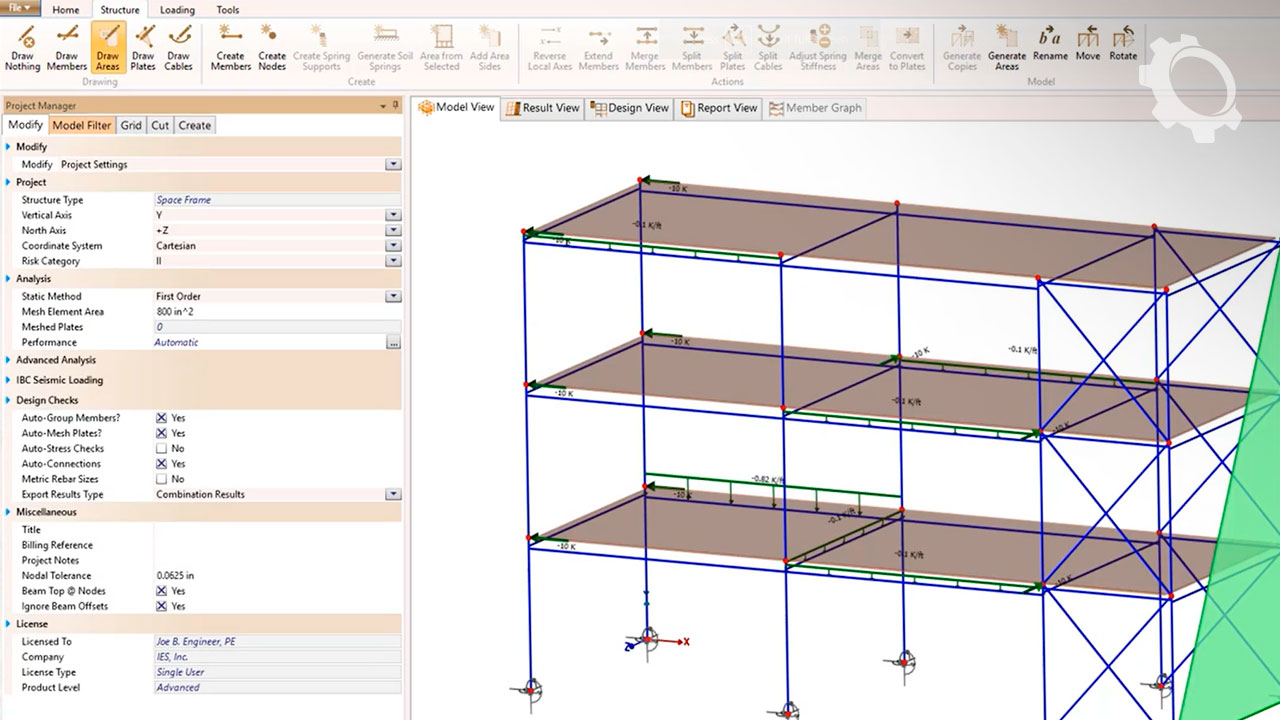Open the Static Method dropdown
1280x720 pixels.
pos(393,297)
